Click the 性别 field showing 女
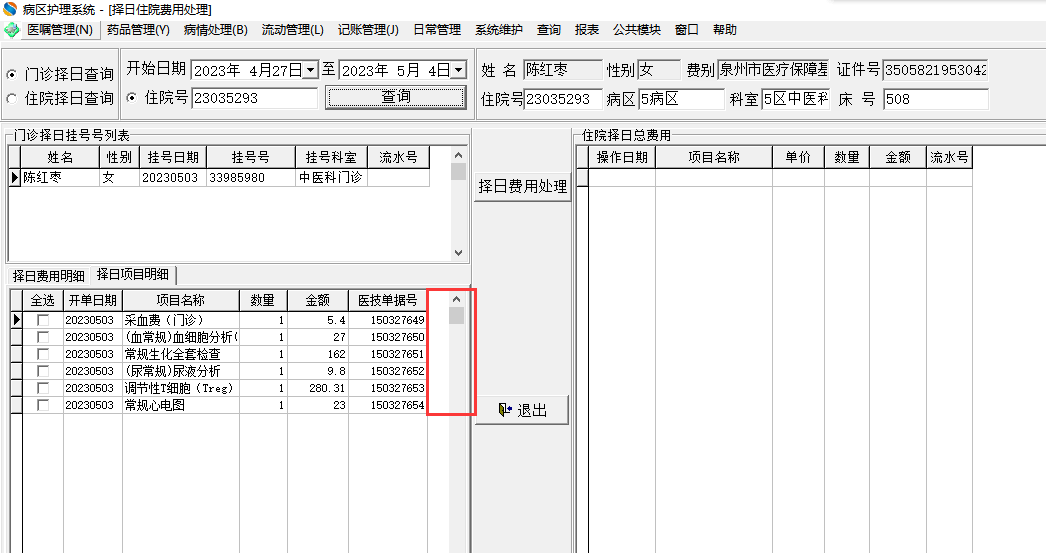Screen dimensions: 1046x553 click(659, 70)
